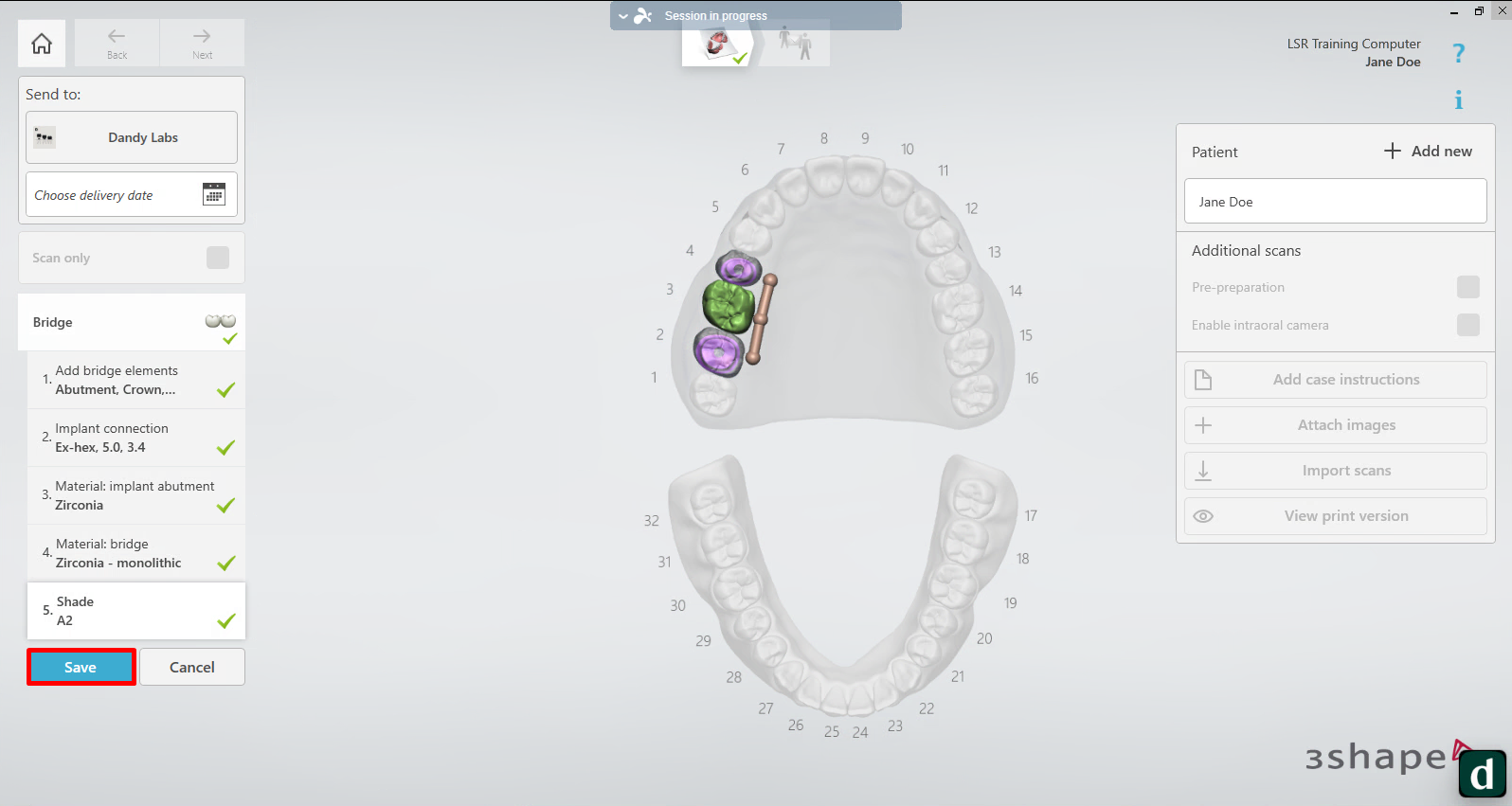Go back with the Back arrow

[x=117, y=44]
